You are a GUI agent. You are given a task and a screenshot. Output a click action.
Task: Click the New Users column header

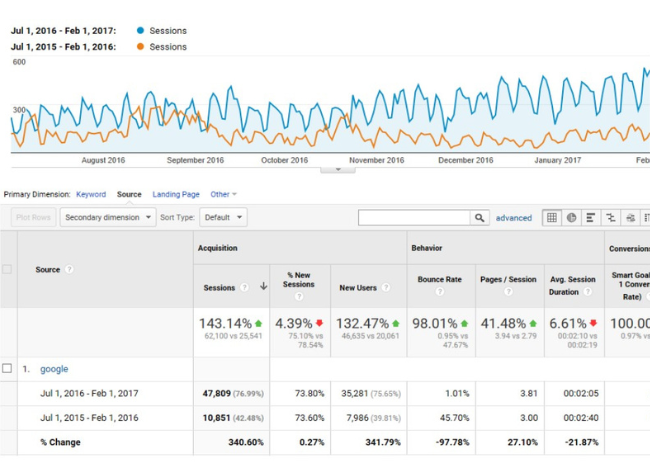(358, 288)
